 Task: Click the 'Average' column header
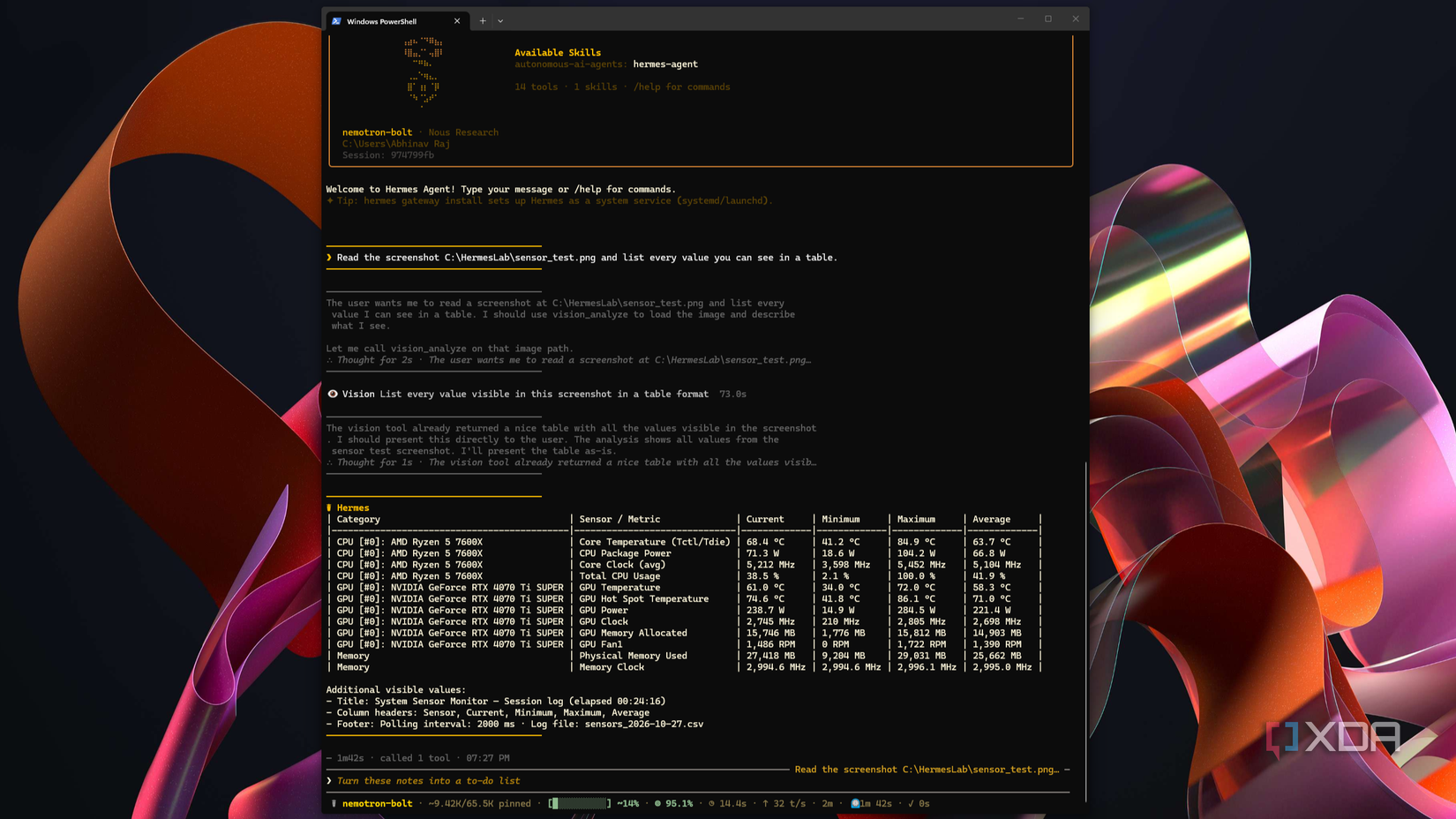pos(991,520)
